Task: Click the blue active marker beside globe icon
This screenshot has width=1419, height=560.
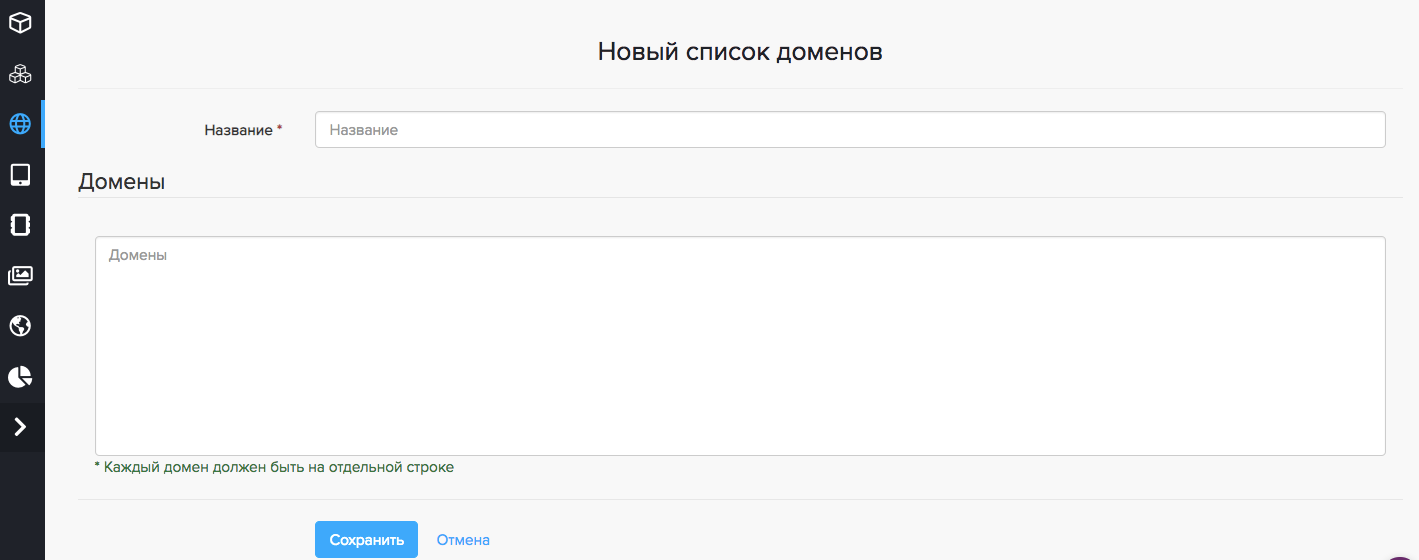Action: tap(43, 124)
